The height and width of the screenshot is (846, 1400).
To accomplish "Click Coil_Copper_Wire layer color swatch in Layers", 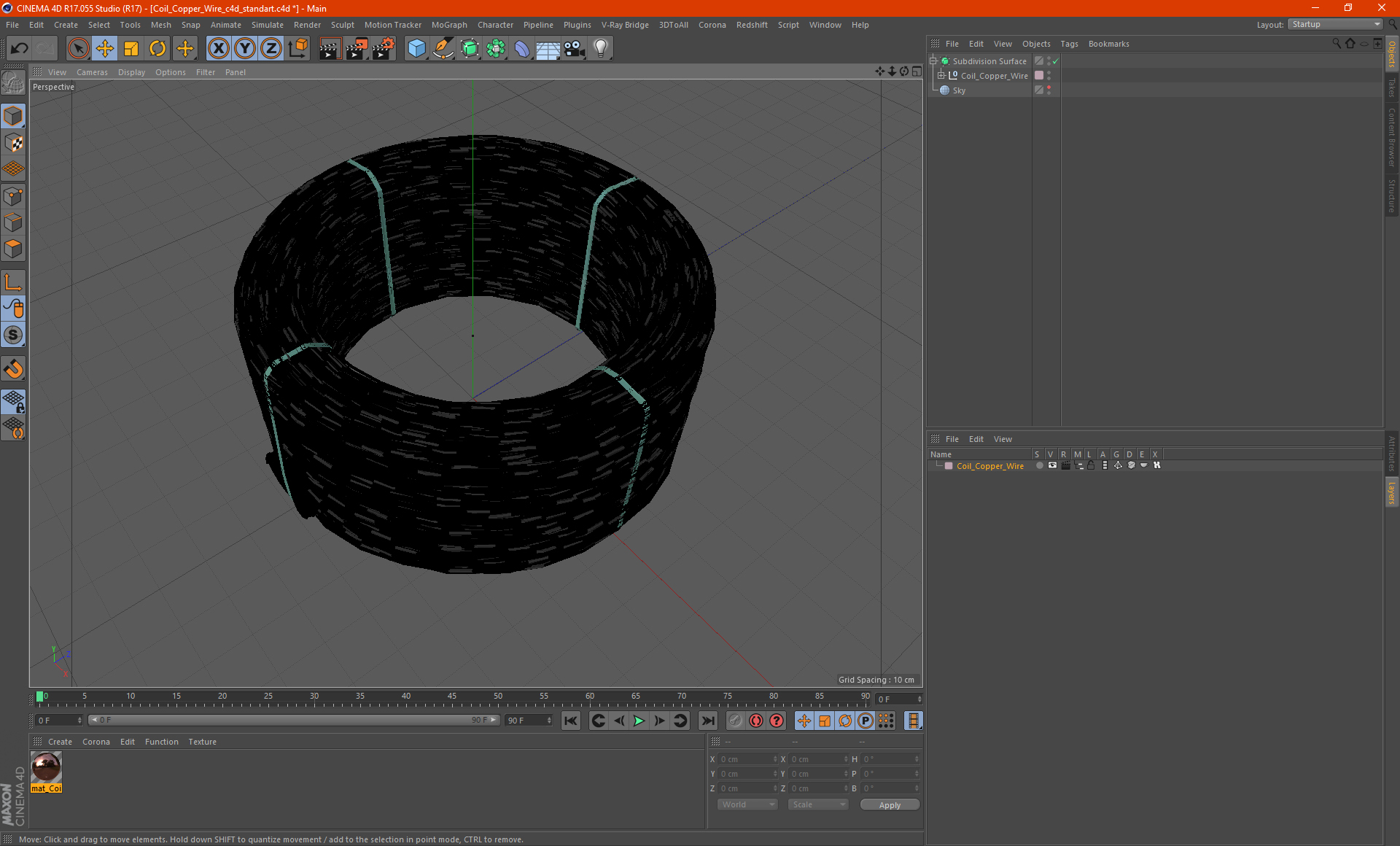I will click(x=949, y=466).
